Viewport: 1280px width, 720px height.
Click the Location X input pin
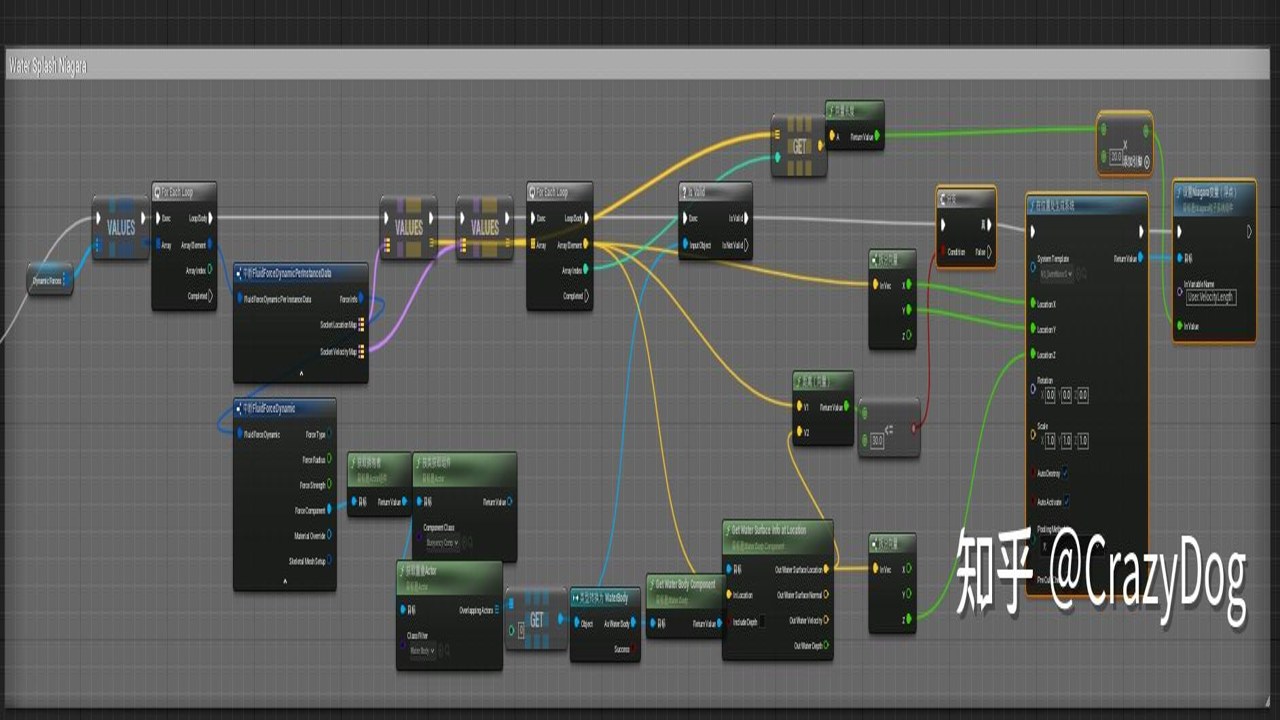[x=1033, y=302]
